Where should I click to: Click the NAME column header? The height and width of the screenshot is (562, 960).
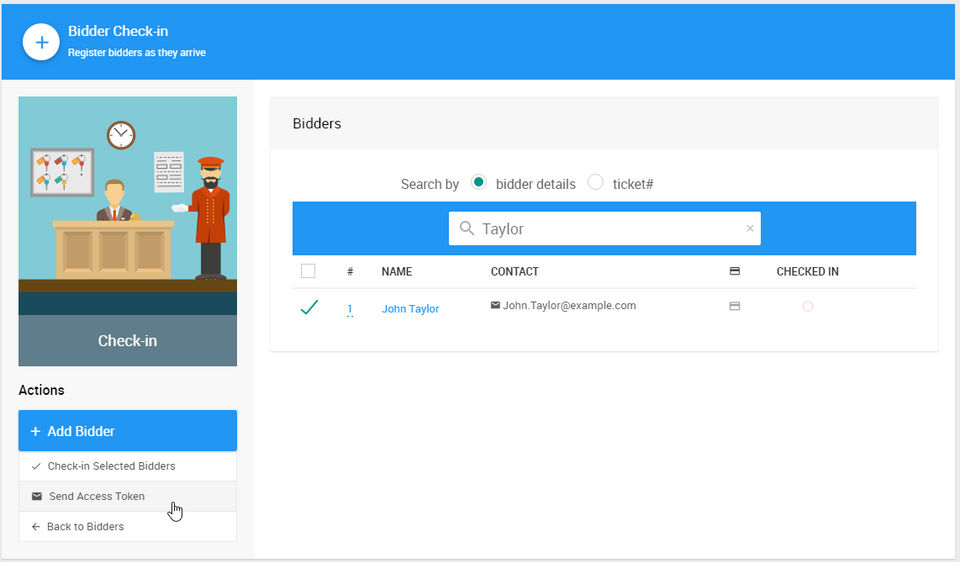(397, 271)
